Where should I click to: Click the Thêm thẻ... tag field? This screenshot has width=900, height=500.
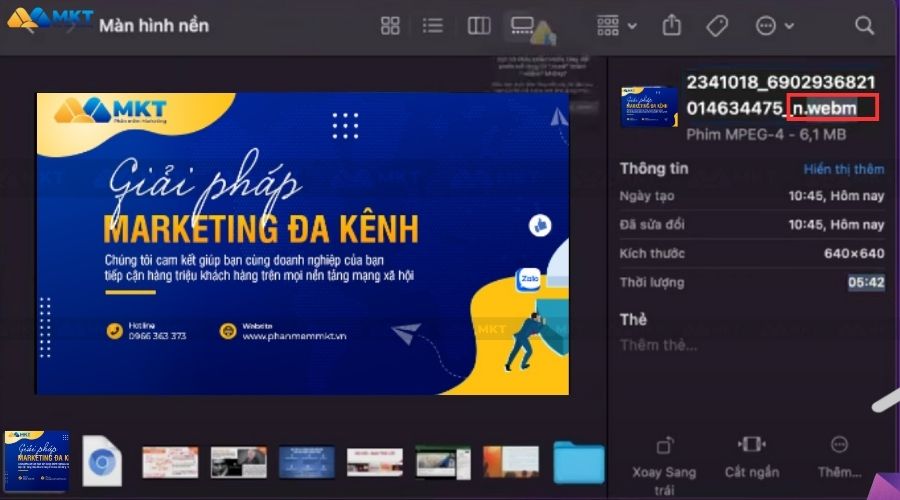659,345
